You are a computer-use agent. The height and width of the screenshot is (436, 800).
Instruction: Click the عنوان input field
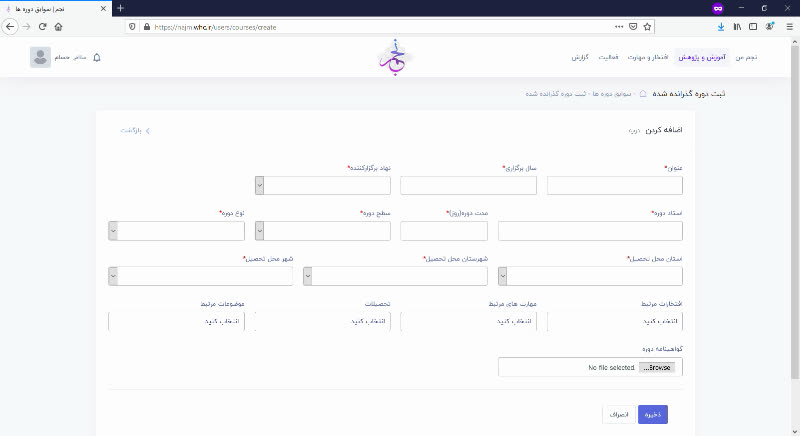(x=615, y=186)
